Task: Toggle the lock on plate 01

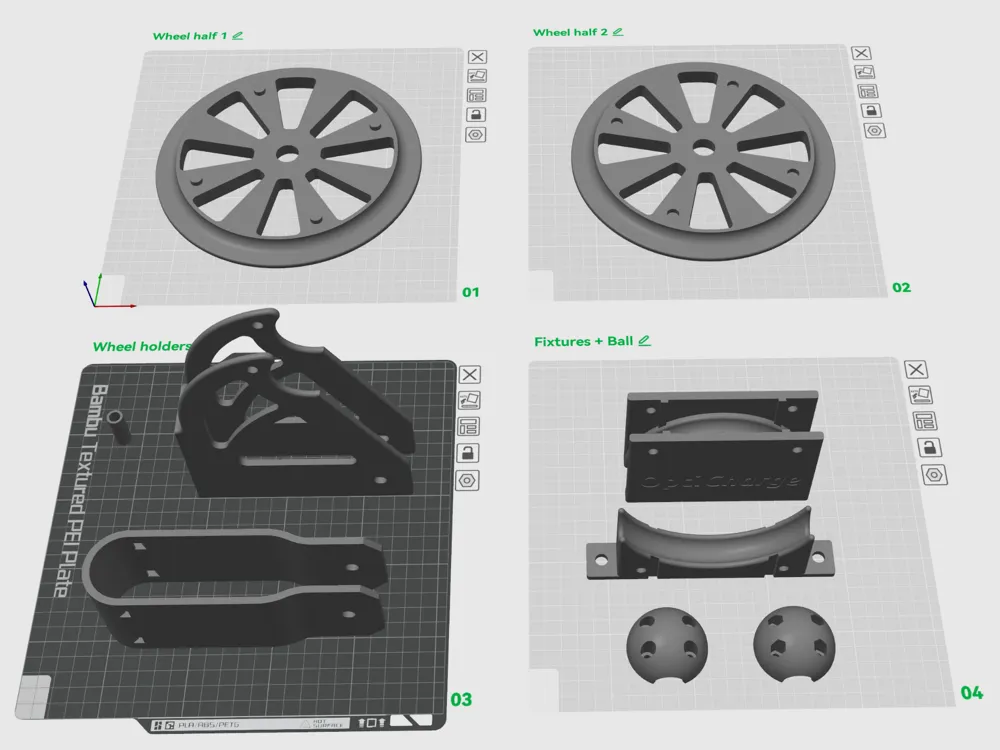Action: 477,114
